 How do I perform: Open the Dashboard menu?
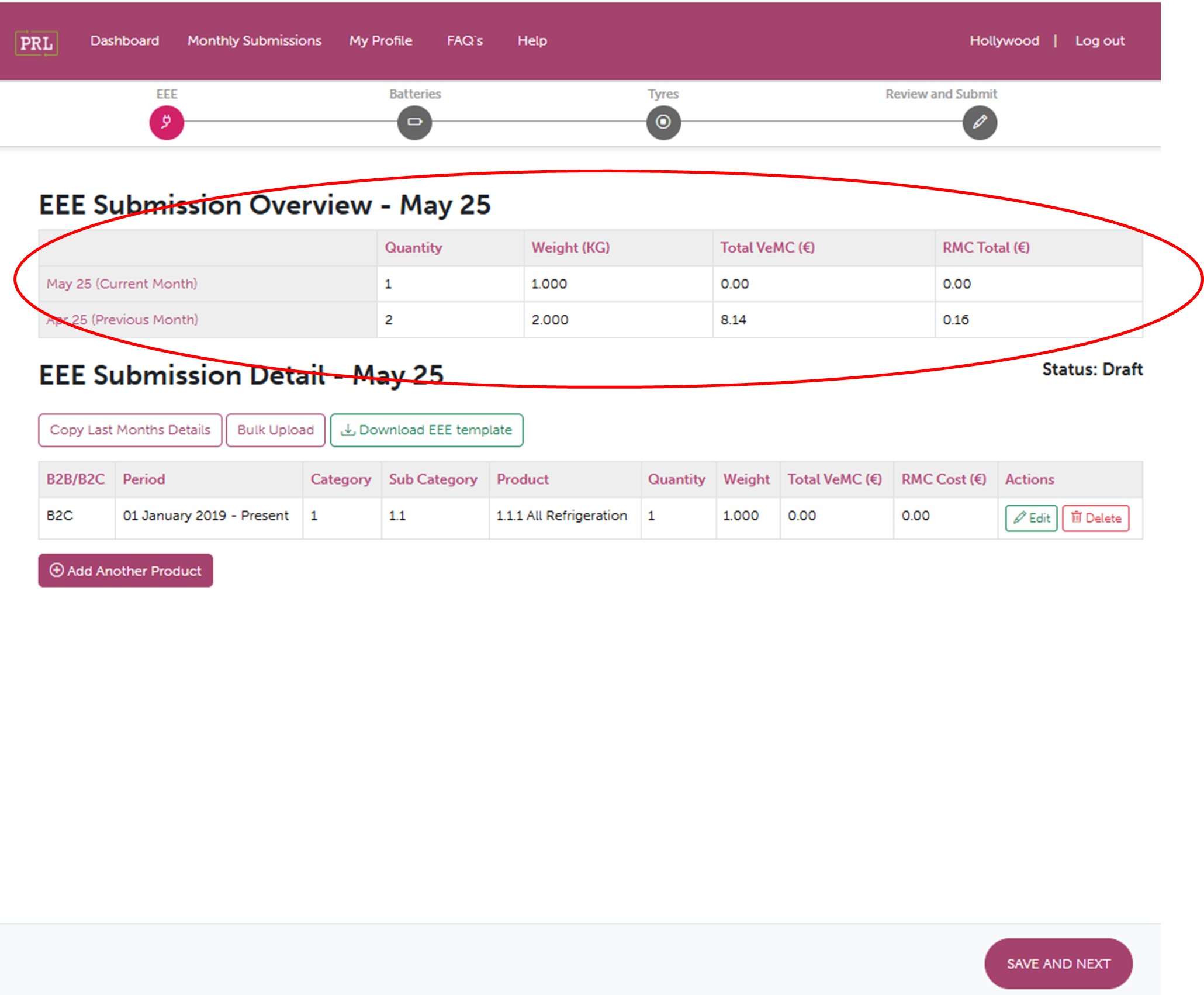coord(124,41)
